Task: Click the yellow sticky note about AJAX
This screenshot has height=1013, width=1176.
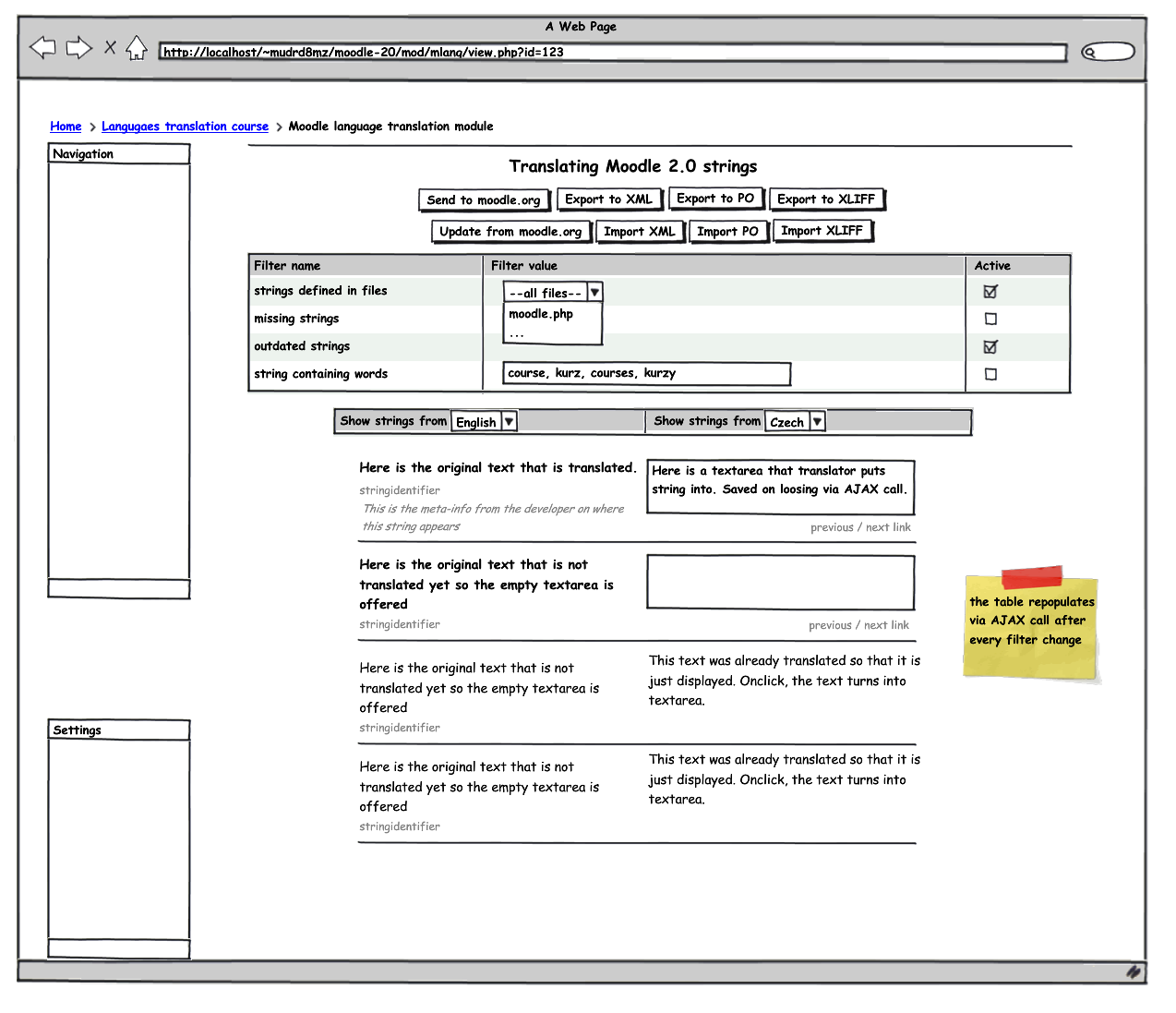Action: [x=1031, y=625]
